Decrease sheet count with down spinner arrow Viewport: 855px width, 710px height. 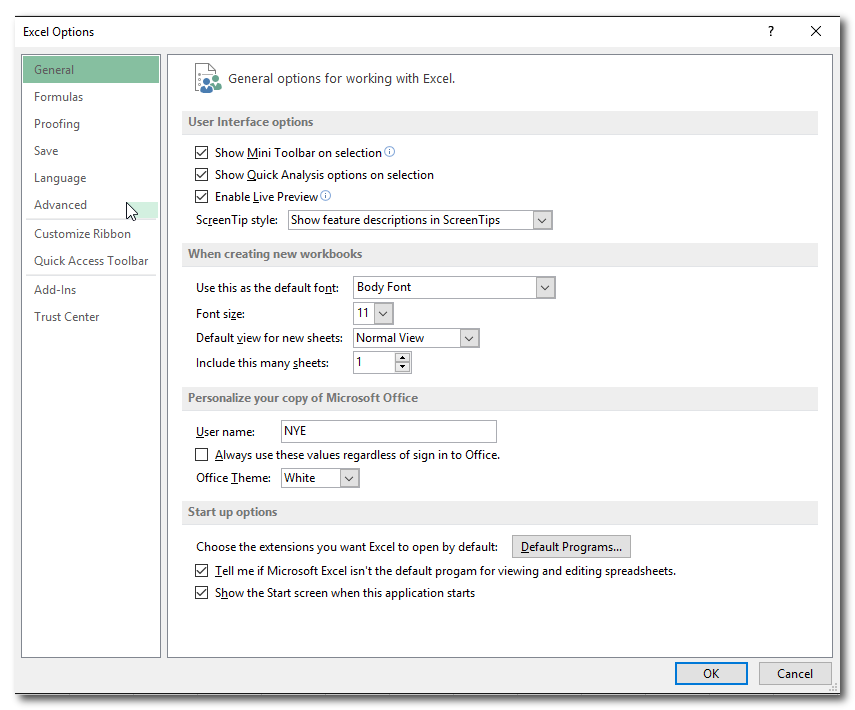[402, 367]
